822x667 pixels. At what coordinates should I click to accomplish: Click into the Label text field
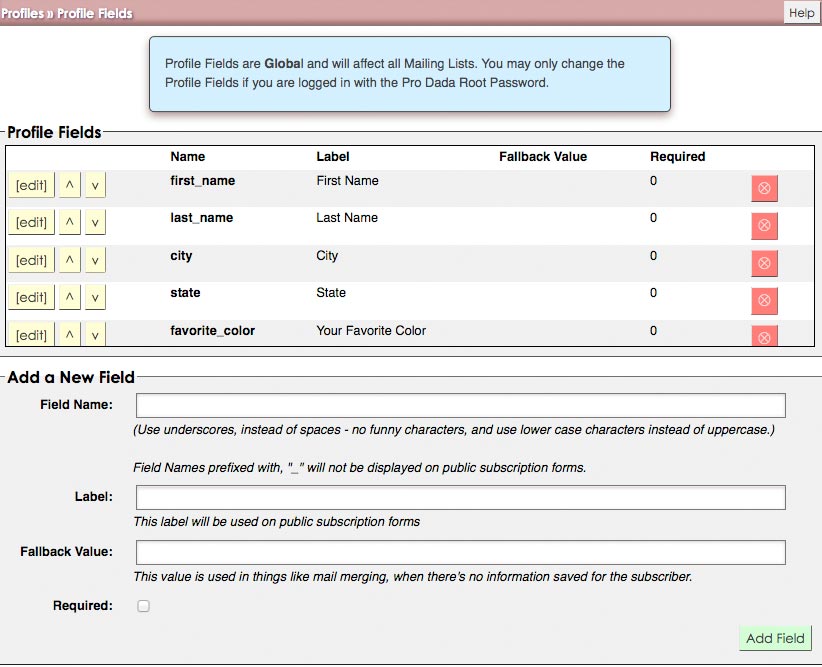click(x=460, y=497)
